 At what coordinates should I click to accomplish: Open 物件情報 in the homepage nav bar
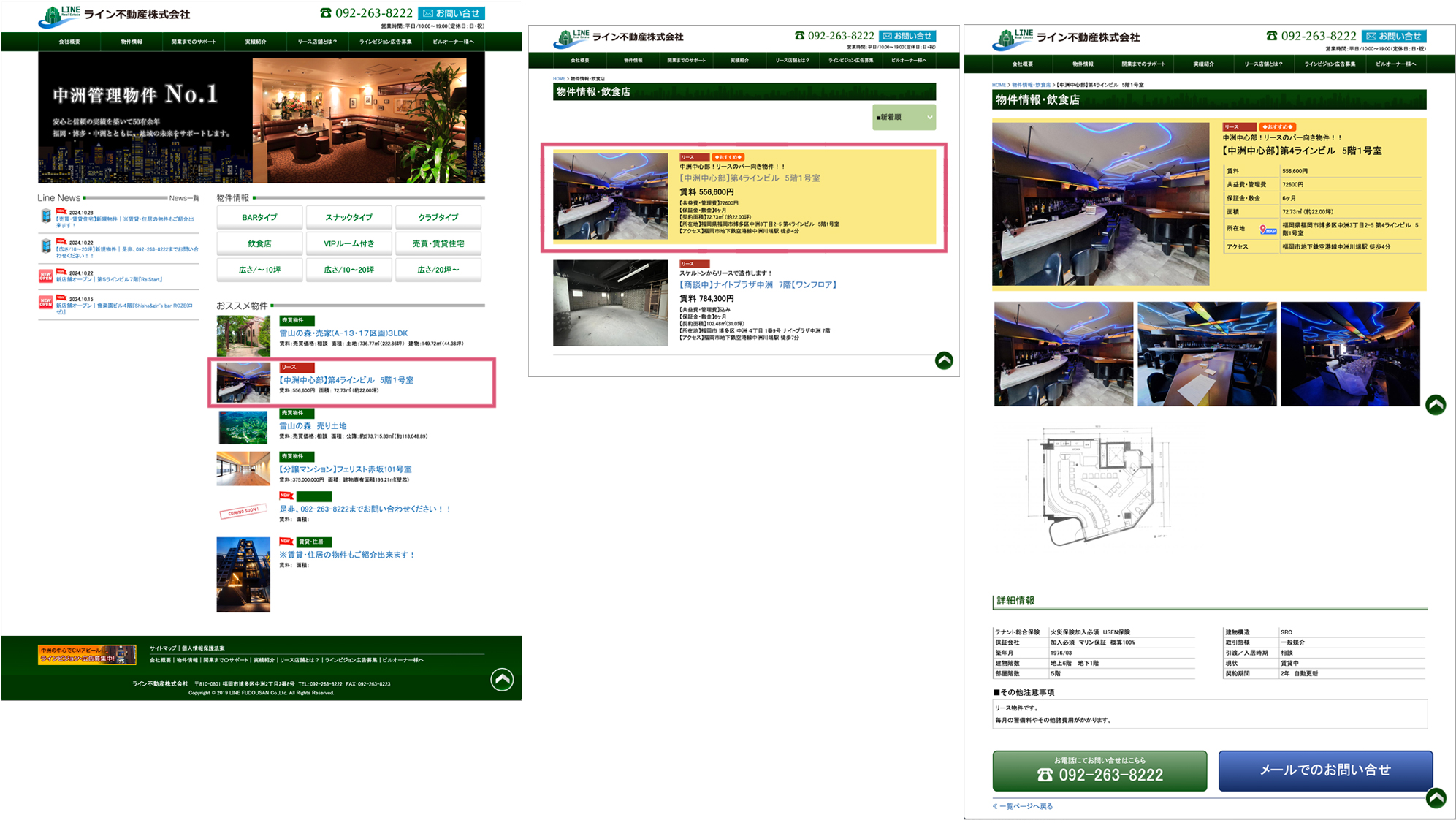tap(132, 42)
